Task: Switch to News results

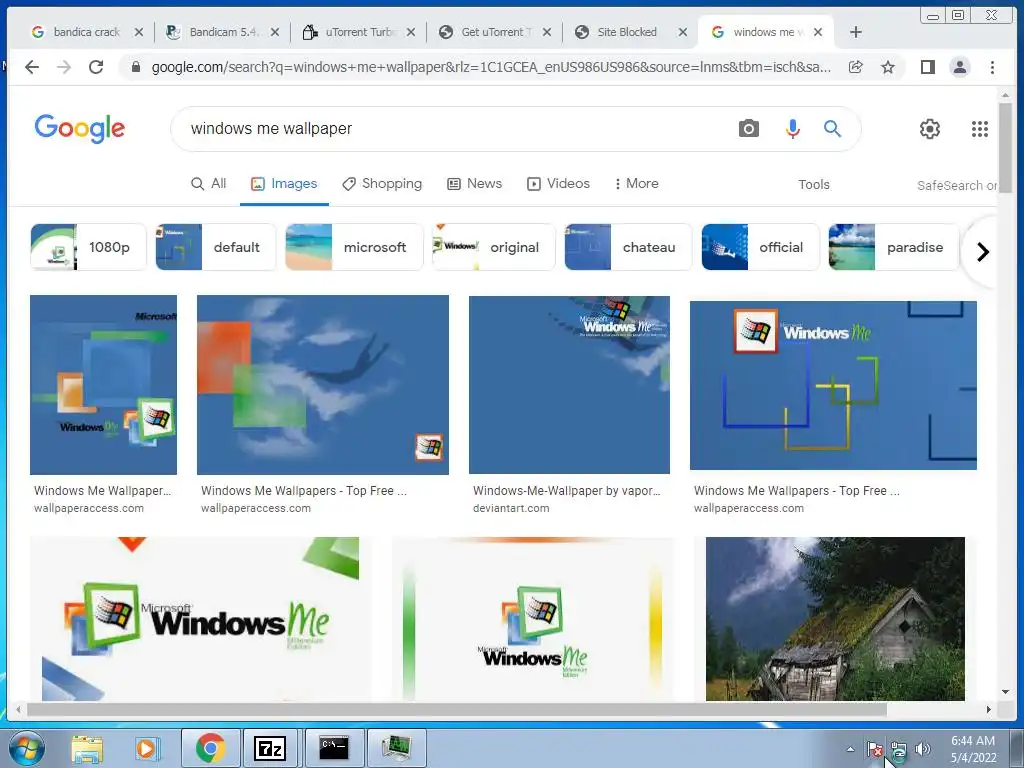Action: [474, 184]
